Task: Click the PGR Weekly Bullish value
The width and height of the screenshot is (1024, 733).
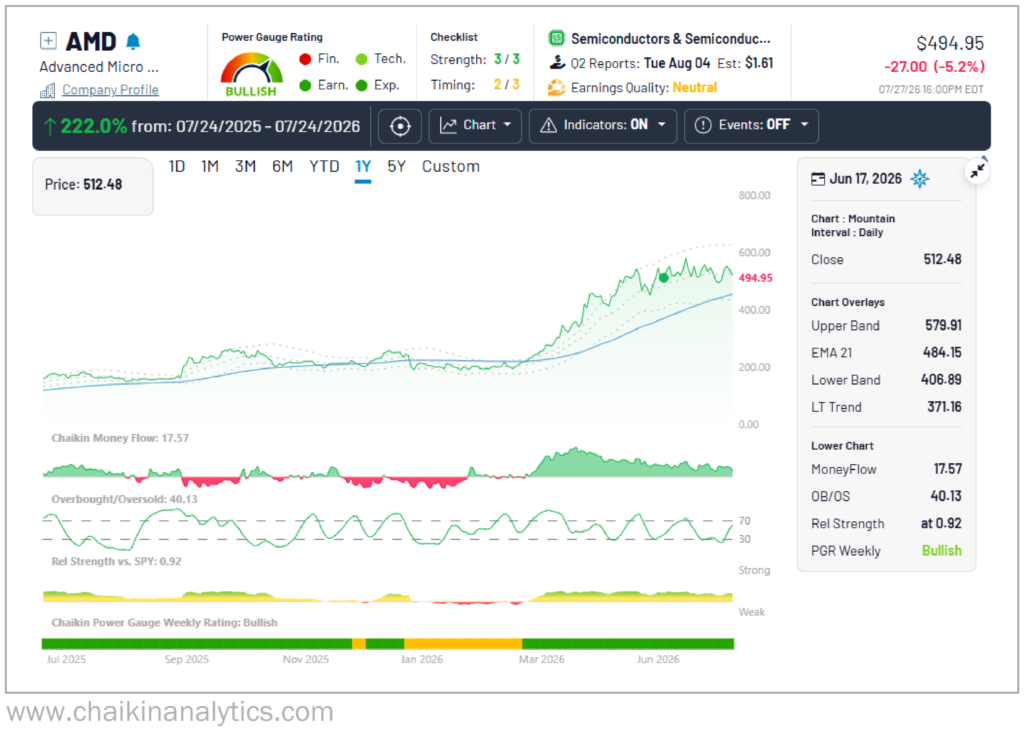Action: (x=942, y=551)
